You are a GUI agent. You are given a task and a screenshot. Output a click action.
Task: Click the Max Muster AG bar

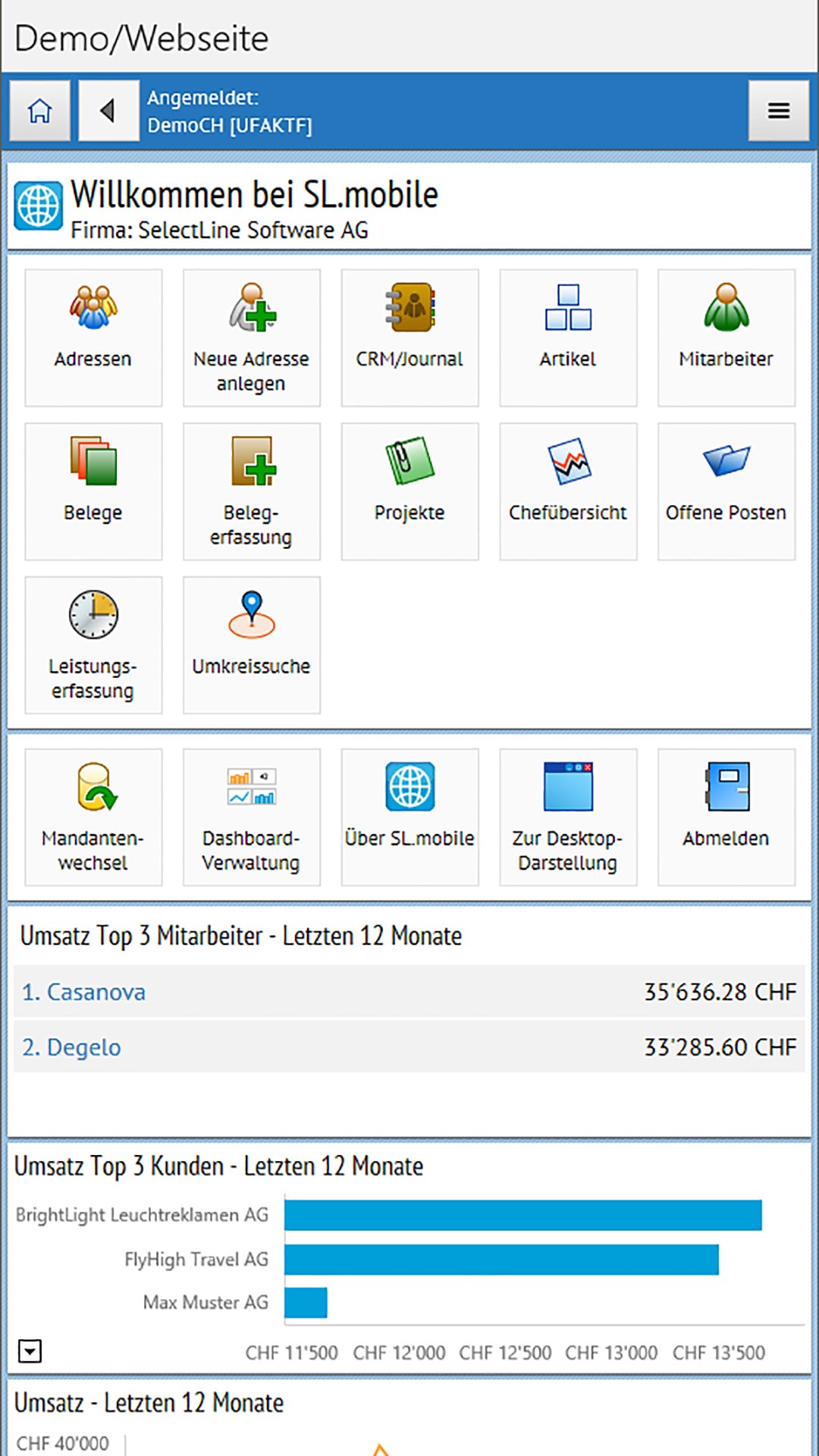pyautogui.click(x=306, y=1303)
